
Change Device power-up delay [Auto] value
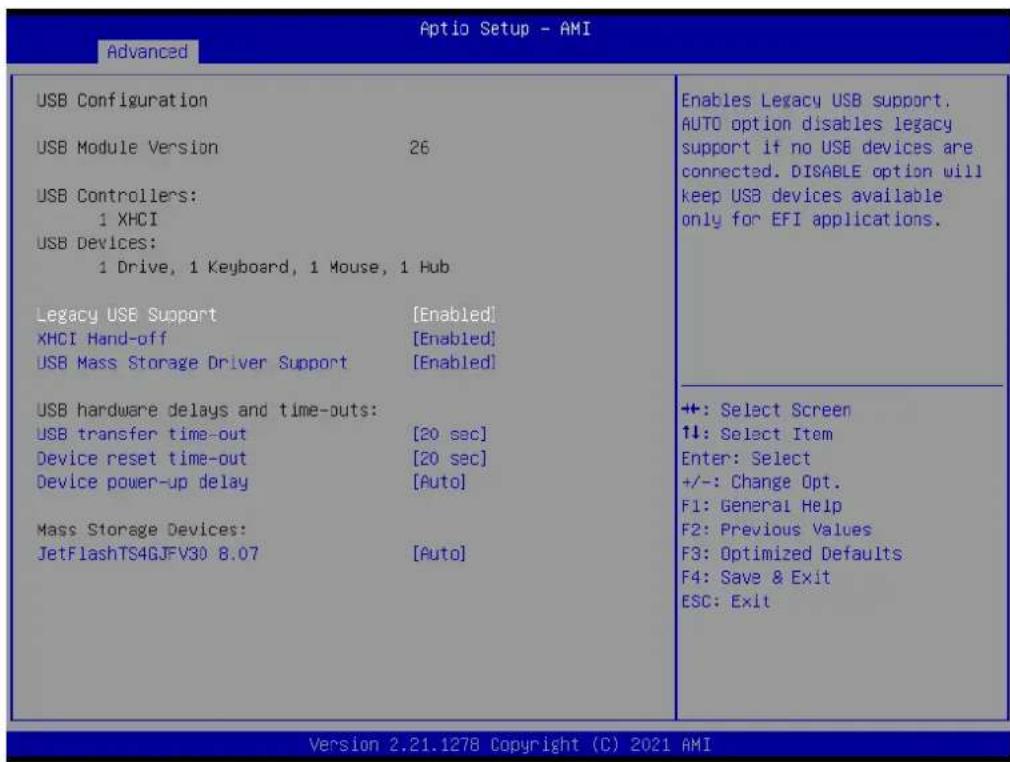coord(439,482)
